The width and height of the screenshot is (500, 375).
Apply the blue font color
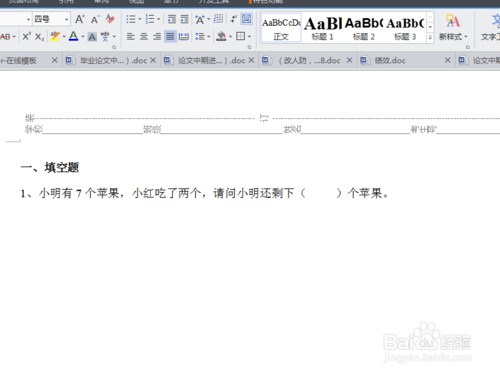(x=73, y=36)
